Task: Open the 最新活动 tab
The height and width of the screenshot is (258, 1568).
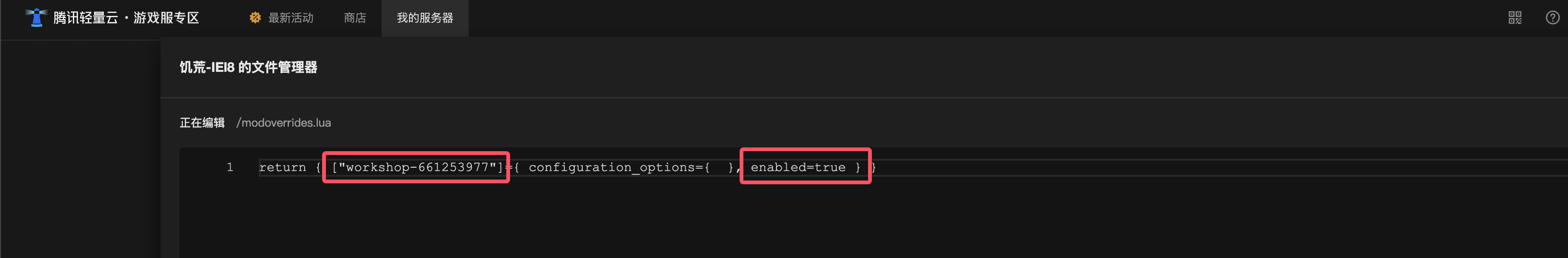Action: [290, 18]
